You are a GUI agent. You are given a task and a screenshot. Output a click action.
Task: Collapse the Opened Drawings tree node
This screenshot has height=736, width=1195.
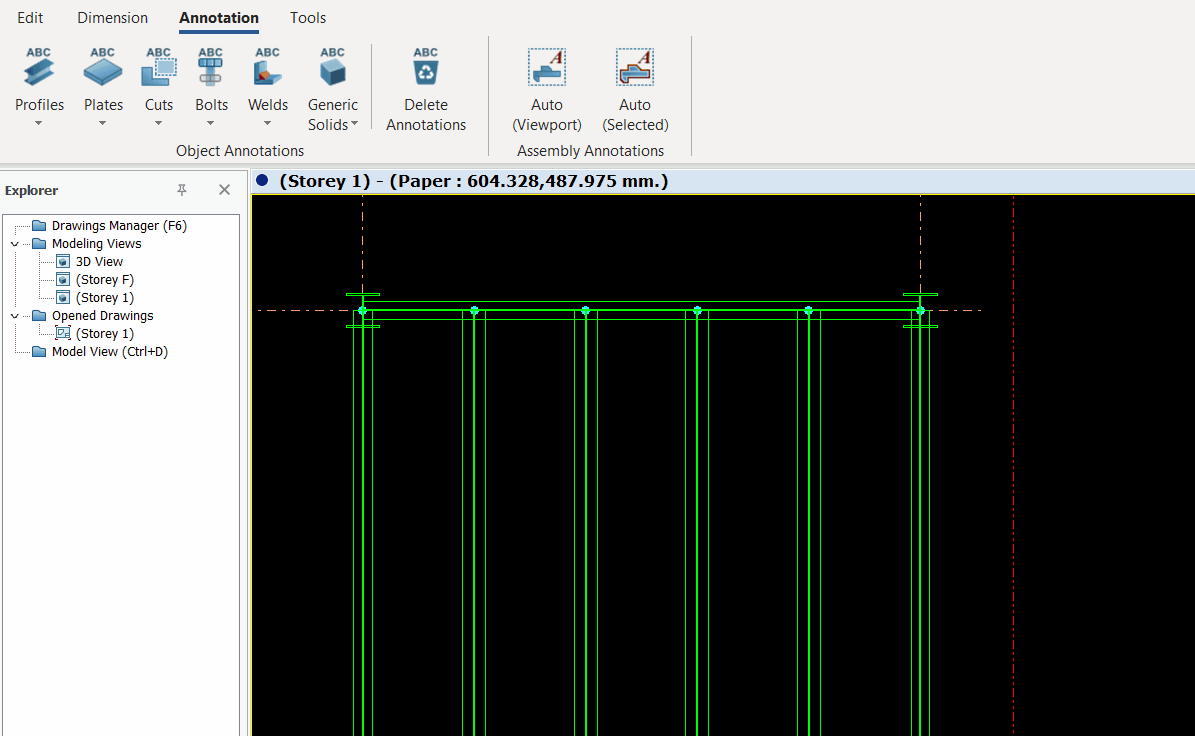(14, 316)
